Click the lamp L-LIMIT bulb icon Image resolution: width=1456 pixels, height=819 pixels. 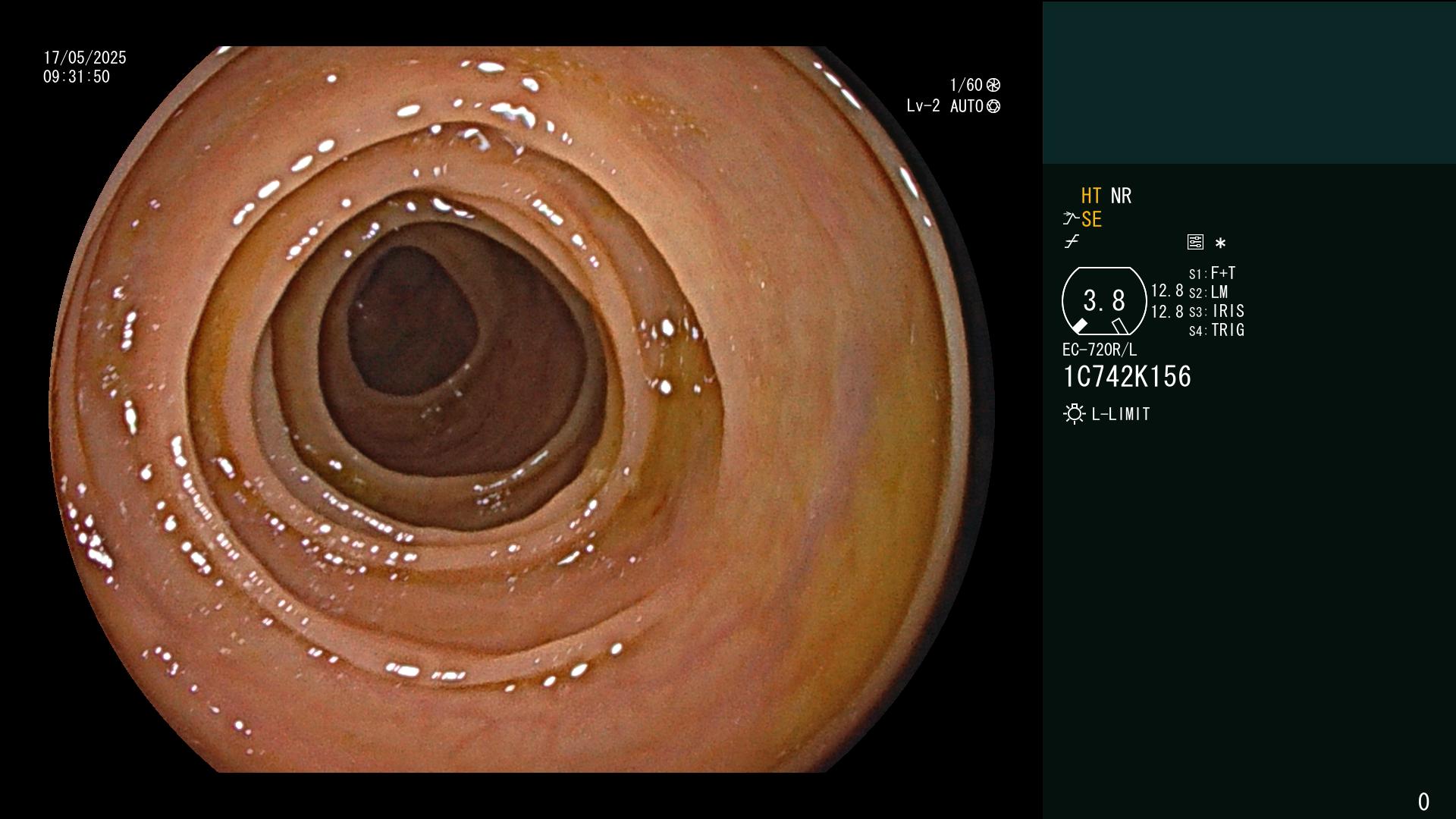pyautogui.click(x=1074, y=414)
